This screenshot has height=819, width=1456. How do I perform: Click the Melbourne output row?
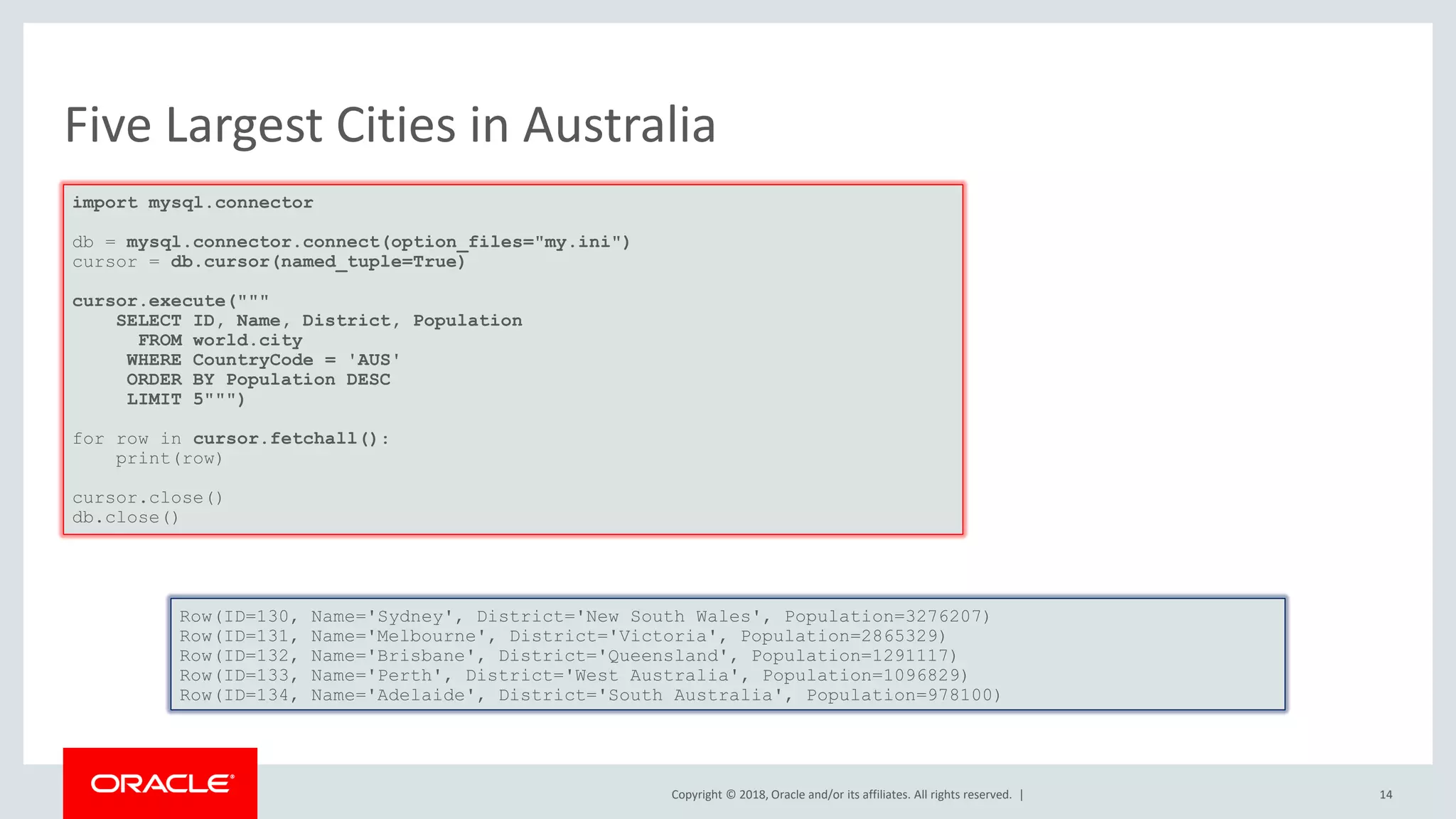pos(562,637)
